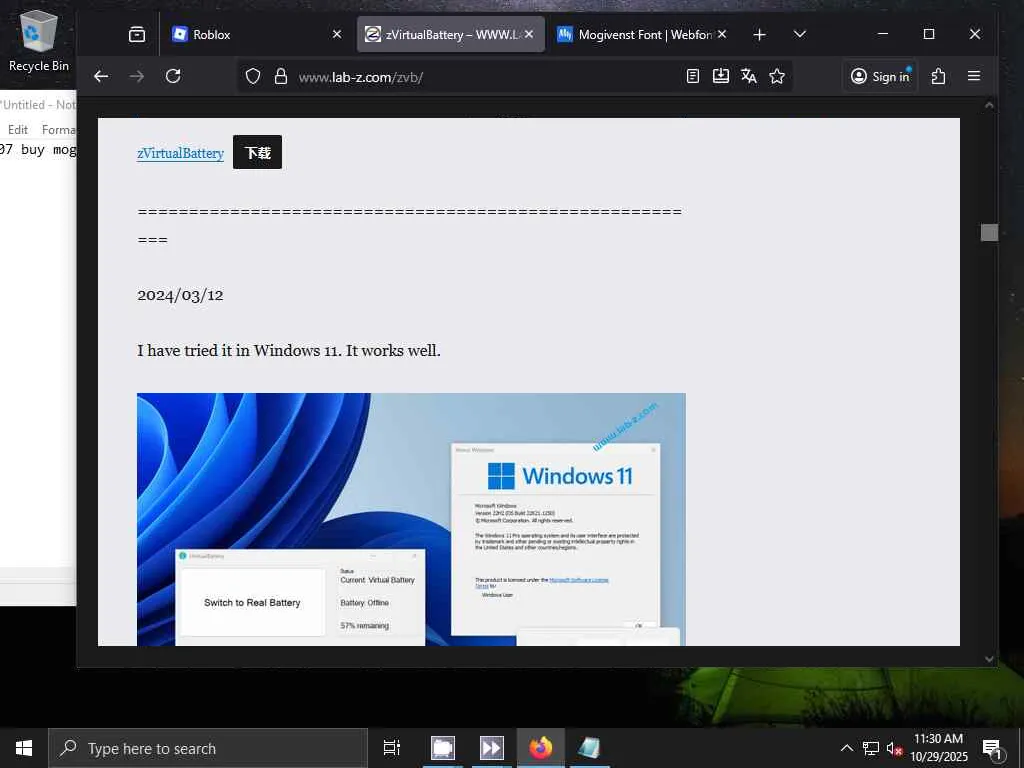Open the Notepad taskbar icon
The width and height of the screenshot is (1024, 768).
(589, 748)
